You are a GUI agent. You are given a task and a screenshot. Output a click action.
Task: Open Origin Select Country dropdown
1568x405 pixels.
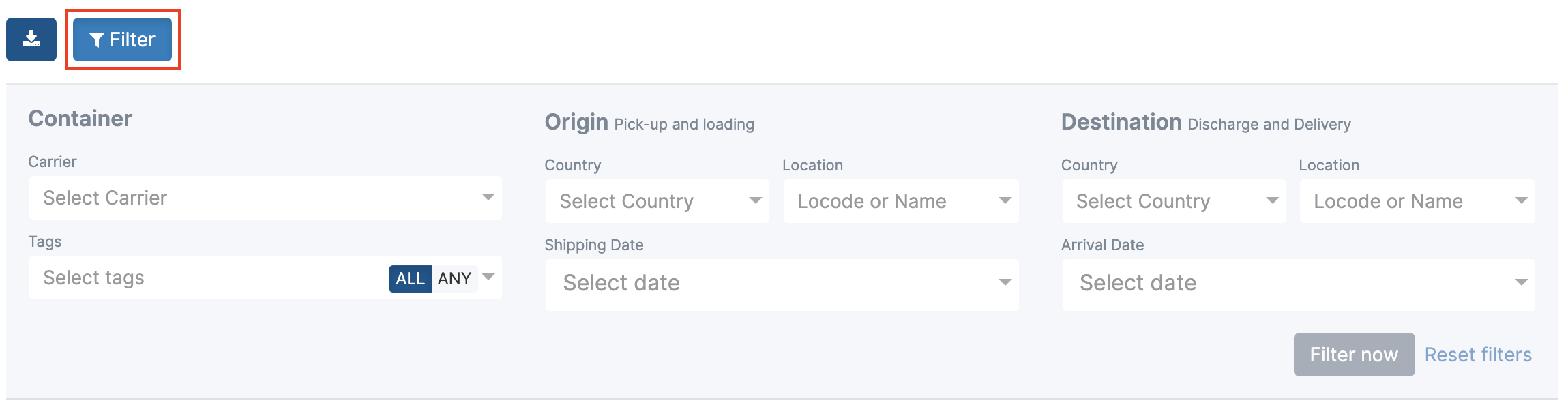pos(657,201)
